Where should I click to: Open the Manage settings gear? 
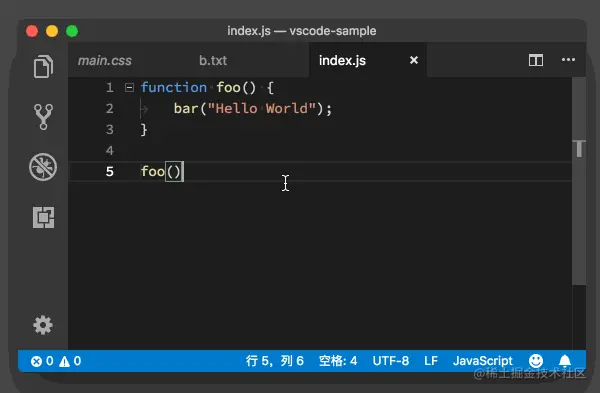[x=43, y=325]
